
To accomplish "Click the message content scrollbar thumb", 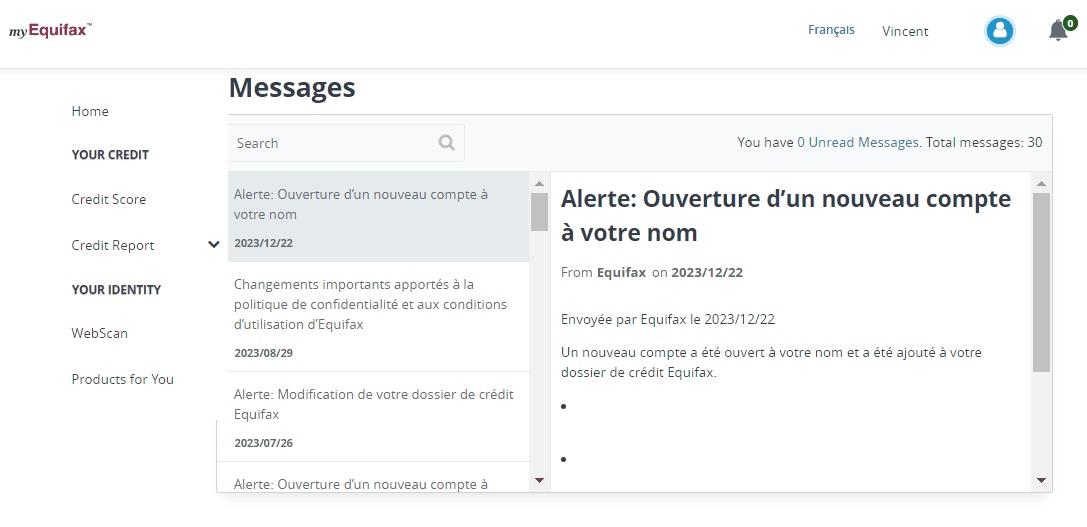I will 1040,280.
